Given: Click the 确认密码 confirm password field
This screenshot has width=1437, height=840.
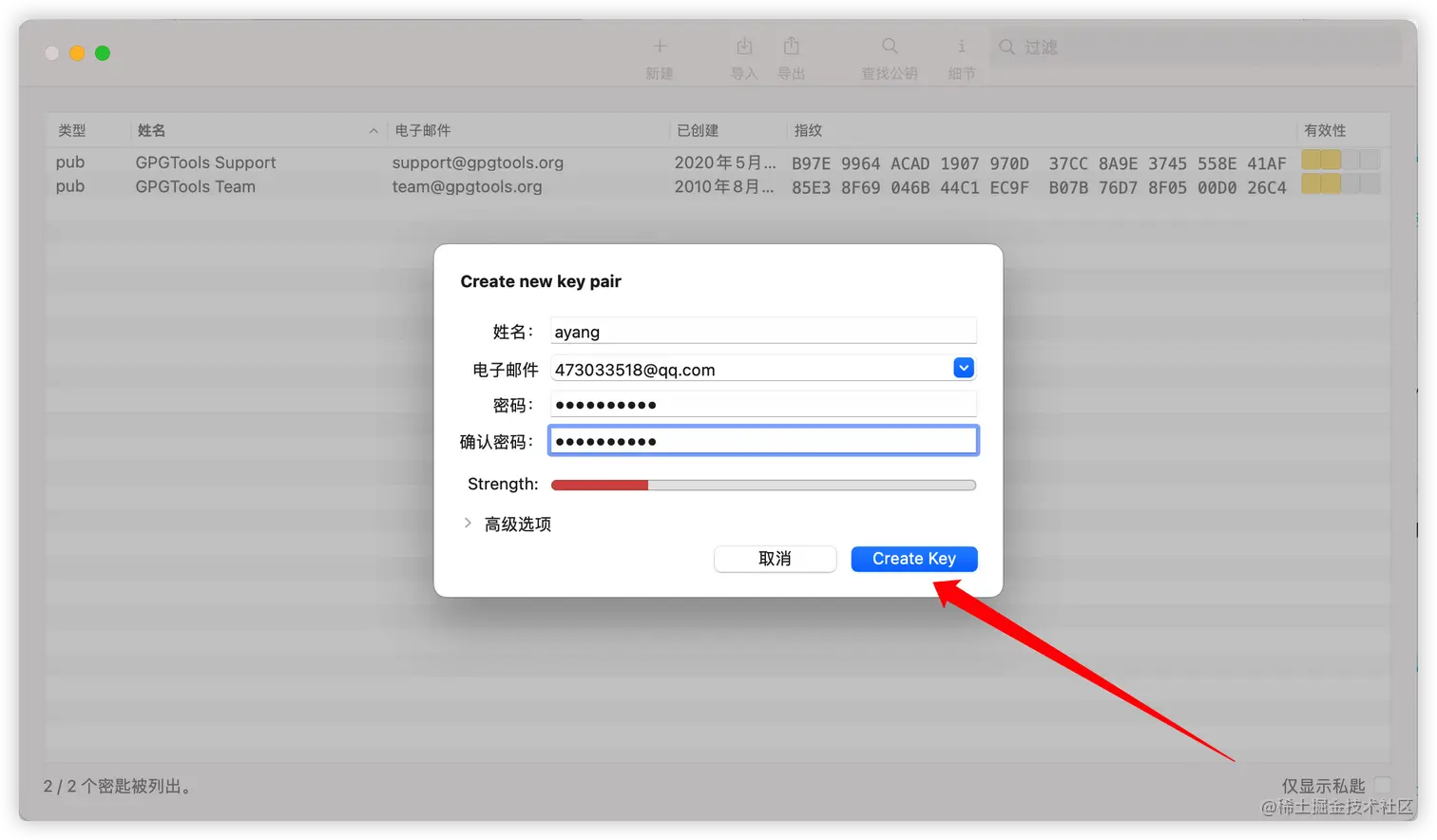Looking at the screenshot, I should (763, 440).
